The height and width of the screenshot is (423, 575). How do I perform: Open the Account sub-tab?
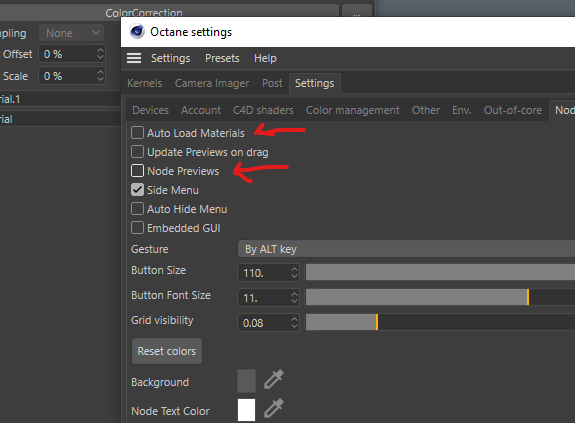pyautogui.click(x=201, y=110)
